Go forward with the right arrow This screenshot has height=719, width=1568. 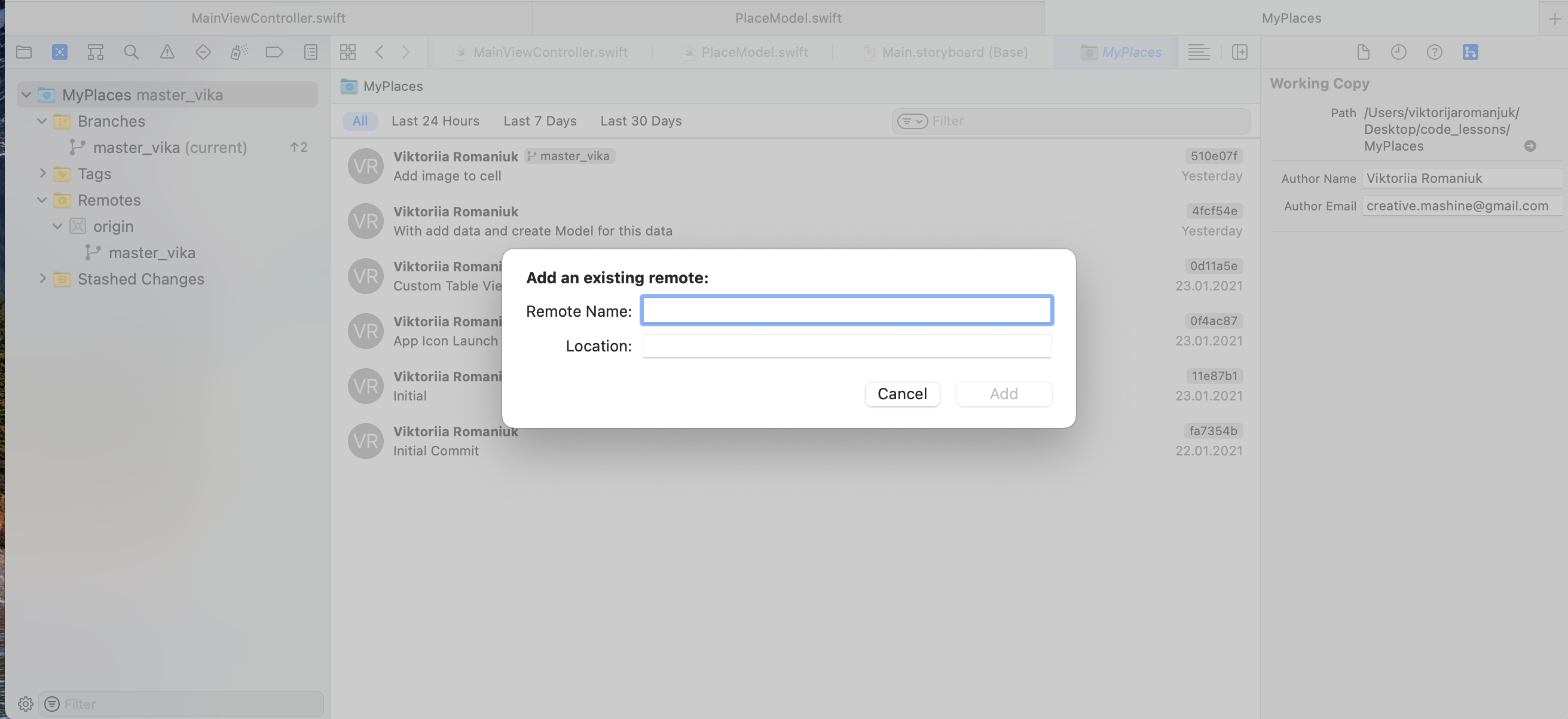click(406, 52)
